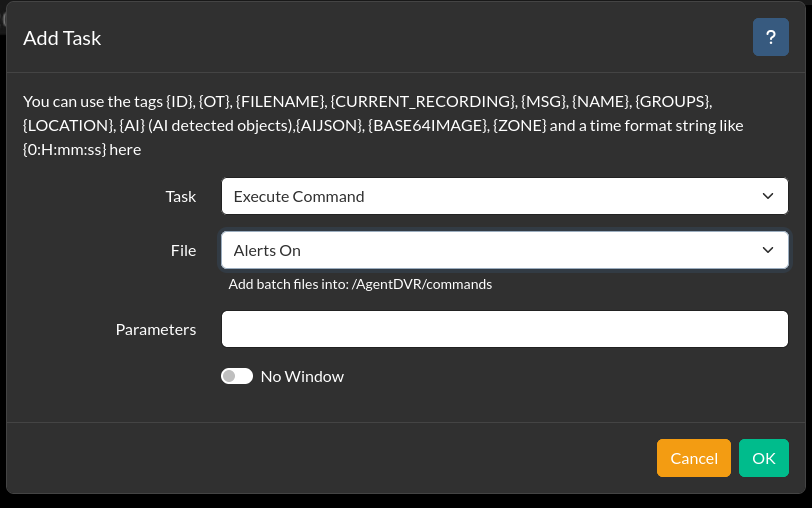Click the {LOCATION} tag in the description
This screenshot has height=508, width=812.
(x=68, y=126)
